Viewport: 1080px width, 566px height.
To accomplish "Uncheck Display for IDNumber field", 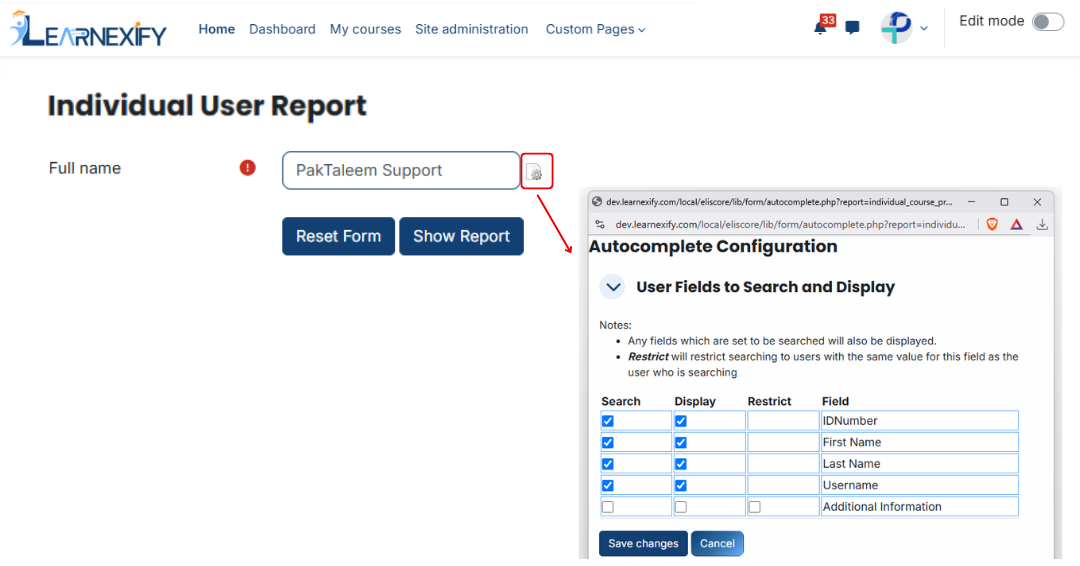I will click(x=681, y=421).
